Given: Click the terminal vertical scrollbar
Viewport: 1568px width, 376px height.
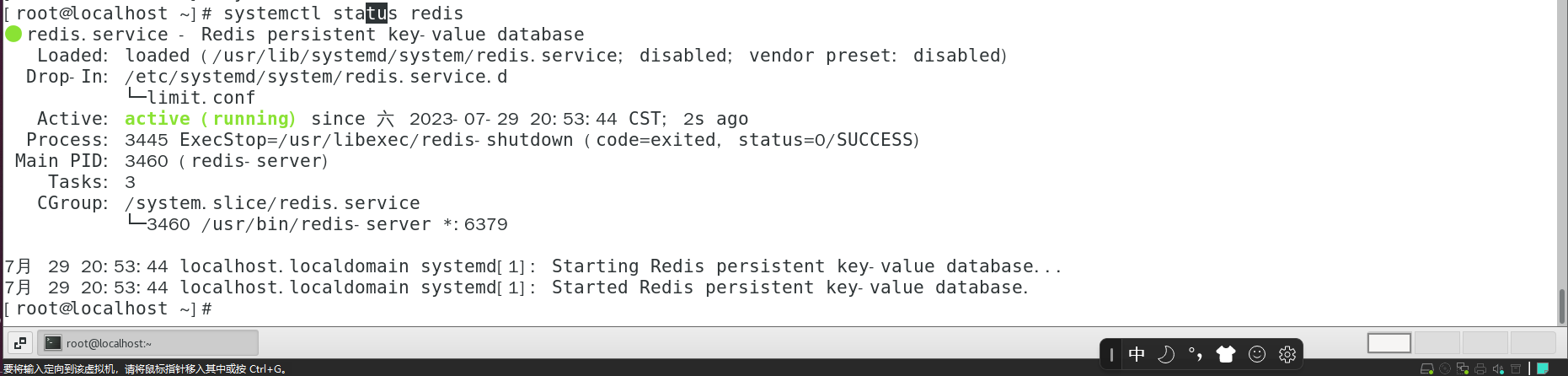Looking at the screenshot, I should (1562, 306).
